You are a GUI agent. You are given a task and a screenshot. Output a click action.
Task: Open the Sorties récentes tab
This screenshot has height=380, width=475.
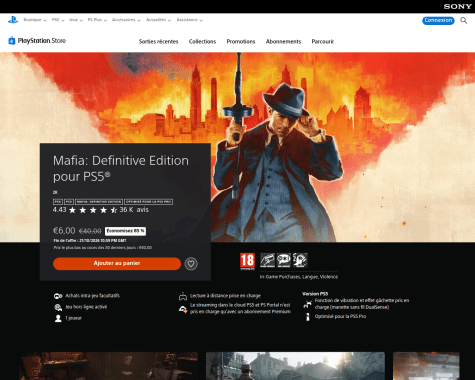click(x=159, y=42)
